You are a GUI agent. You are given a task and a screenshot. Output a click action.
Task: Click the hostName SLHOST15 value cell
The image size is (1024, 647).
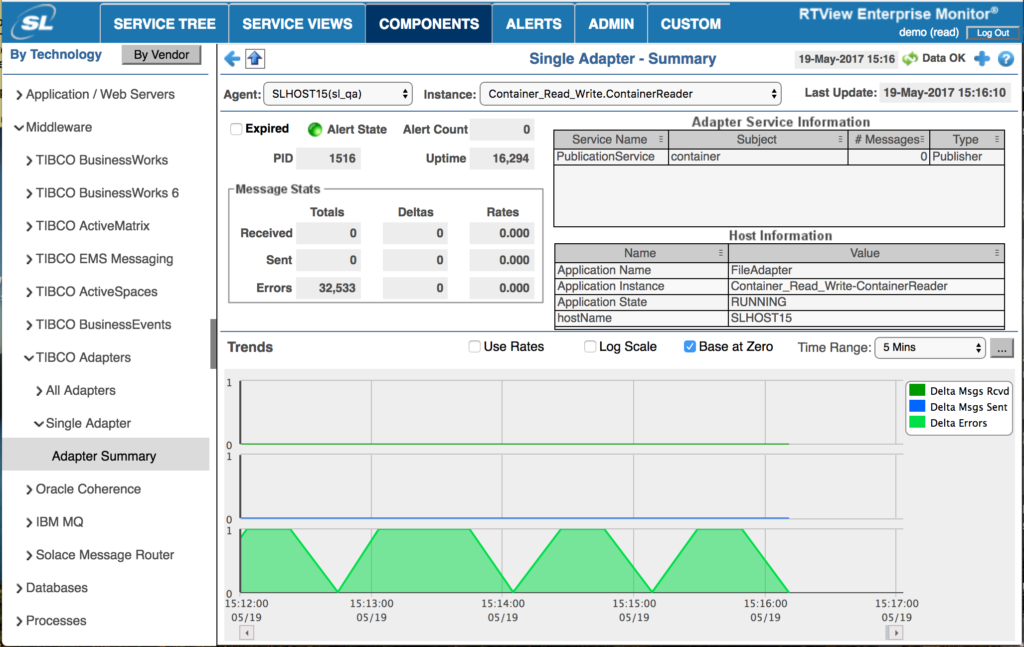pos(866,318)
